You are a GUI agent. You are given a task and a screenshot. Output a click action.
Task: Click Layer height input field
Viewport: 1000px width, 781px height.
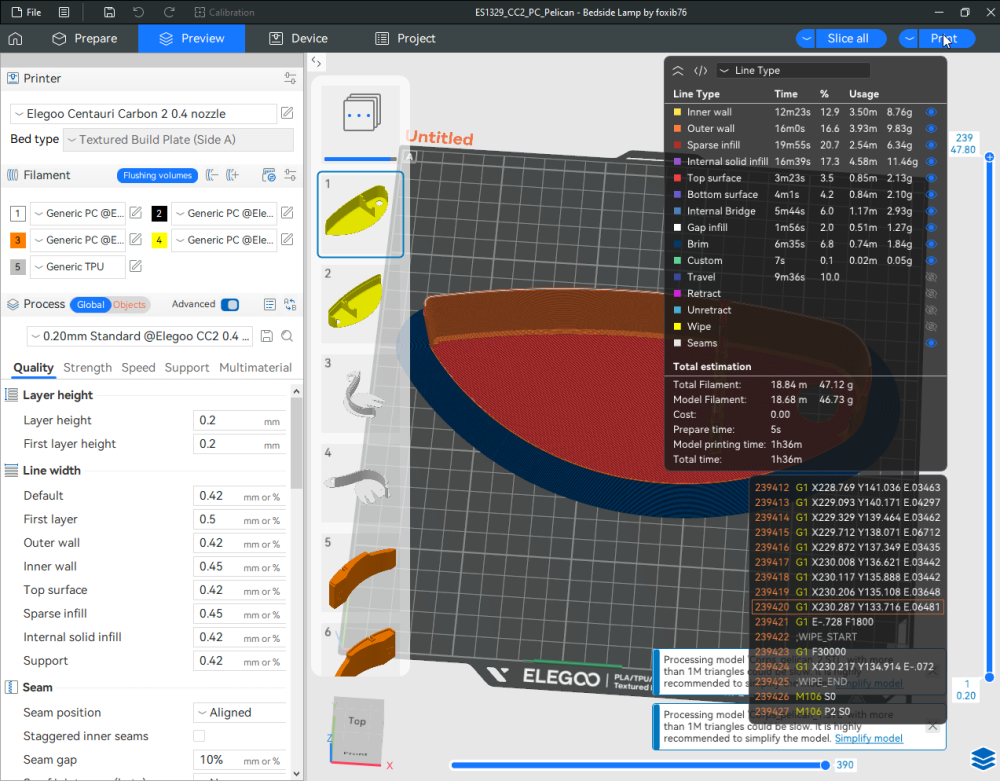click(239, 421)
